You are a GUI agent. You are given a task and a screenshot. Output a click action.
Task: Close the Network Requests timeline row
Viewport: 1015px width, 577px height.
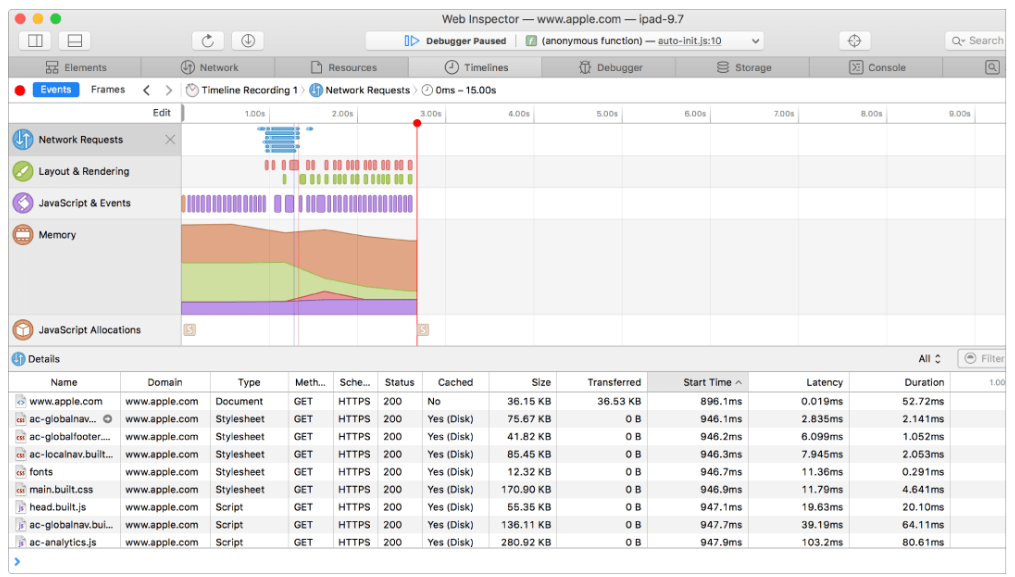click(x=170, y=139)
